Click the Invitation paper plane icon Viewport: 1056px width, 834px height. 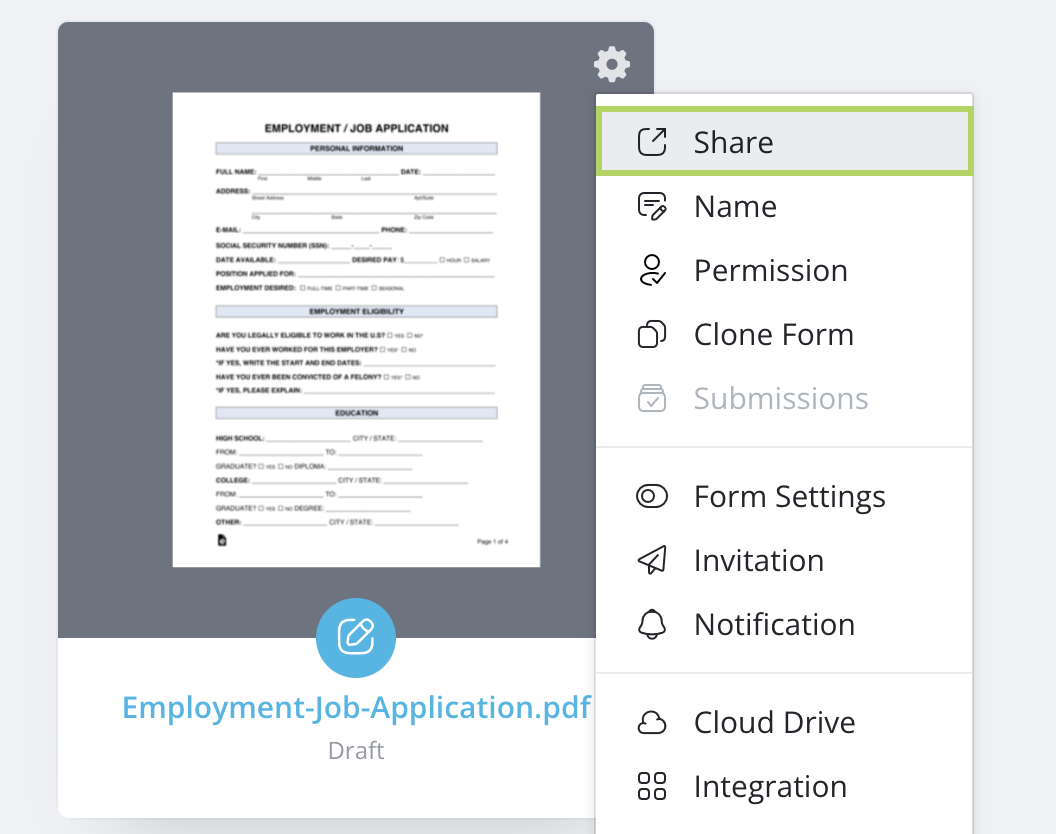point(652,561)
